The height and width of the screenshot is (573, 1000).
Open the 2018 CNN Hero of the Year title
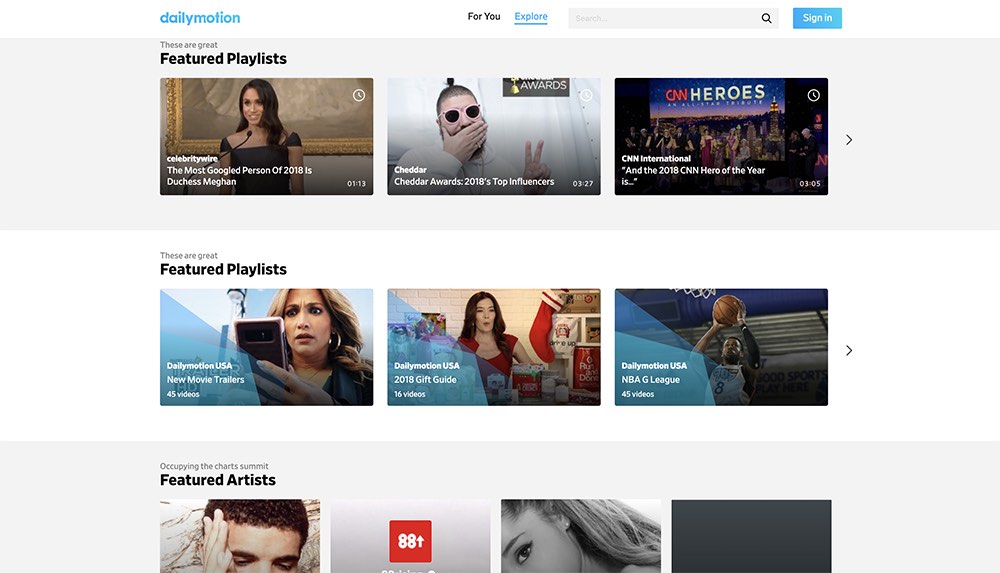coord(693,176)
